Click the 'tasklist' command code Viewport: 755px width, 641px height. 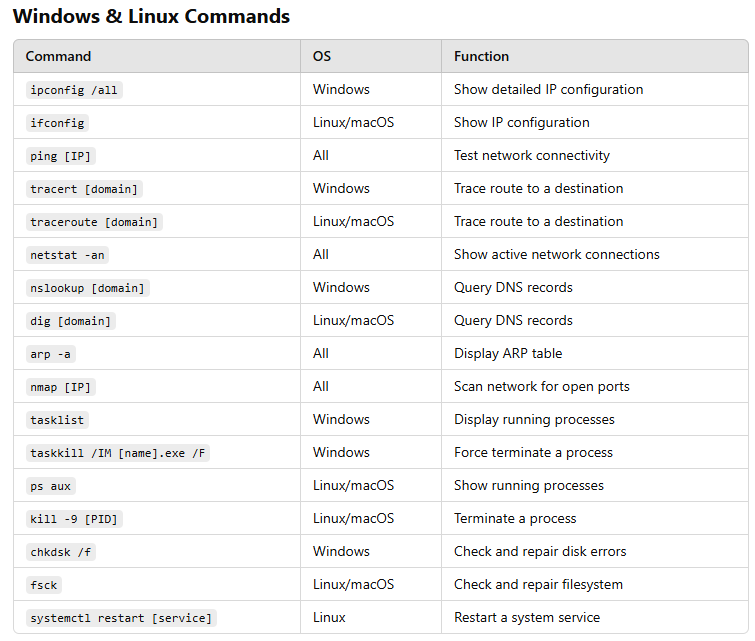tap(57, 420)
